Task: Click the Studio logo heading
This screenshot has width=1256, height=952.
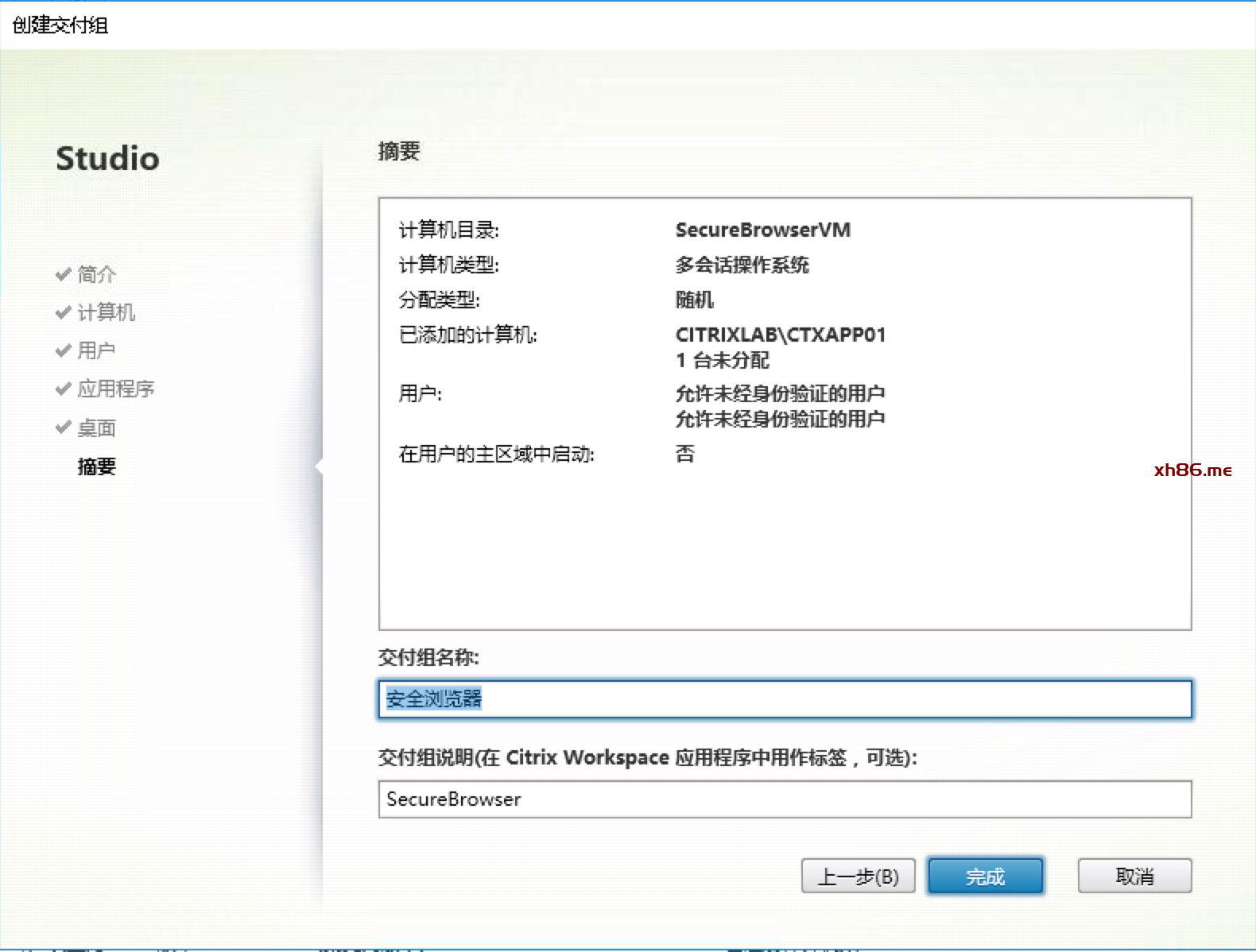Action: pyautogui.click(x=107, y=159)
